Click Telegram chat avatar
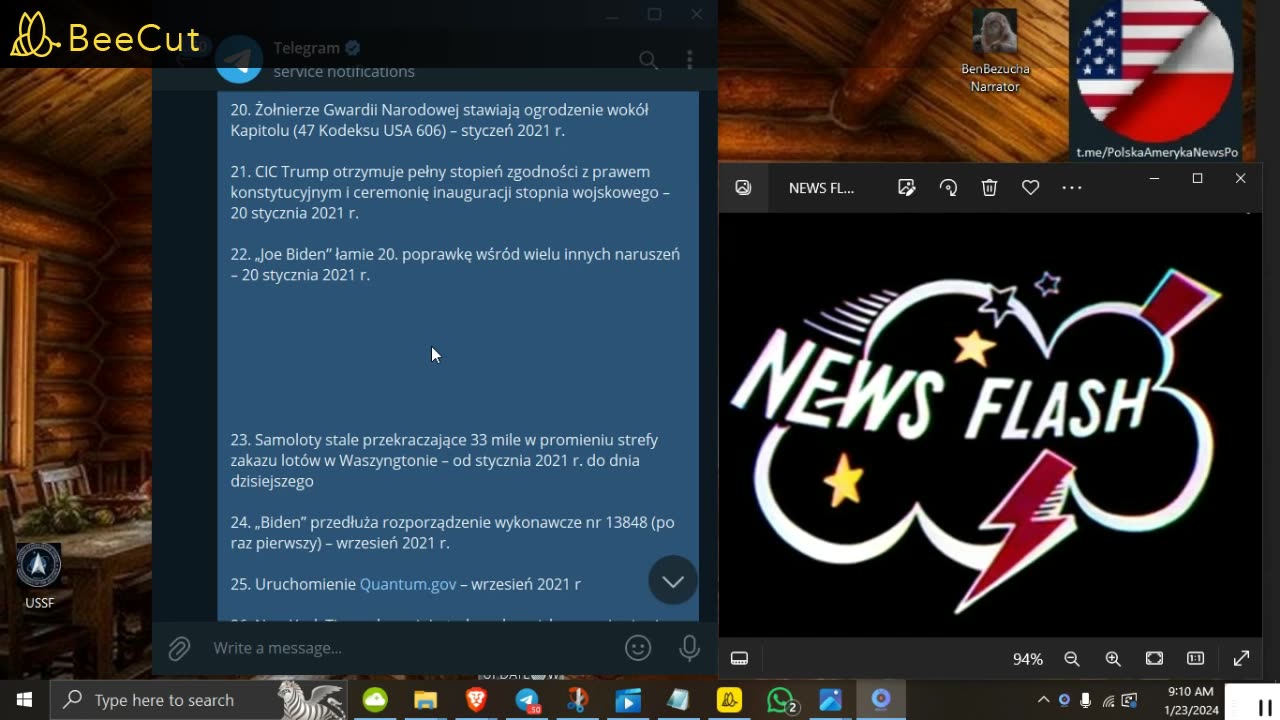1280x720 pixels. [240, 59]
